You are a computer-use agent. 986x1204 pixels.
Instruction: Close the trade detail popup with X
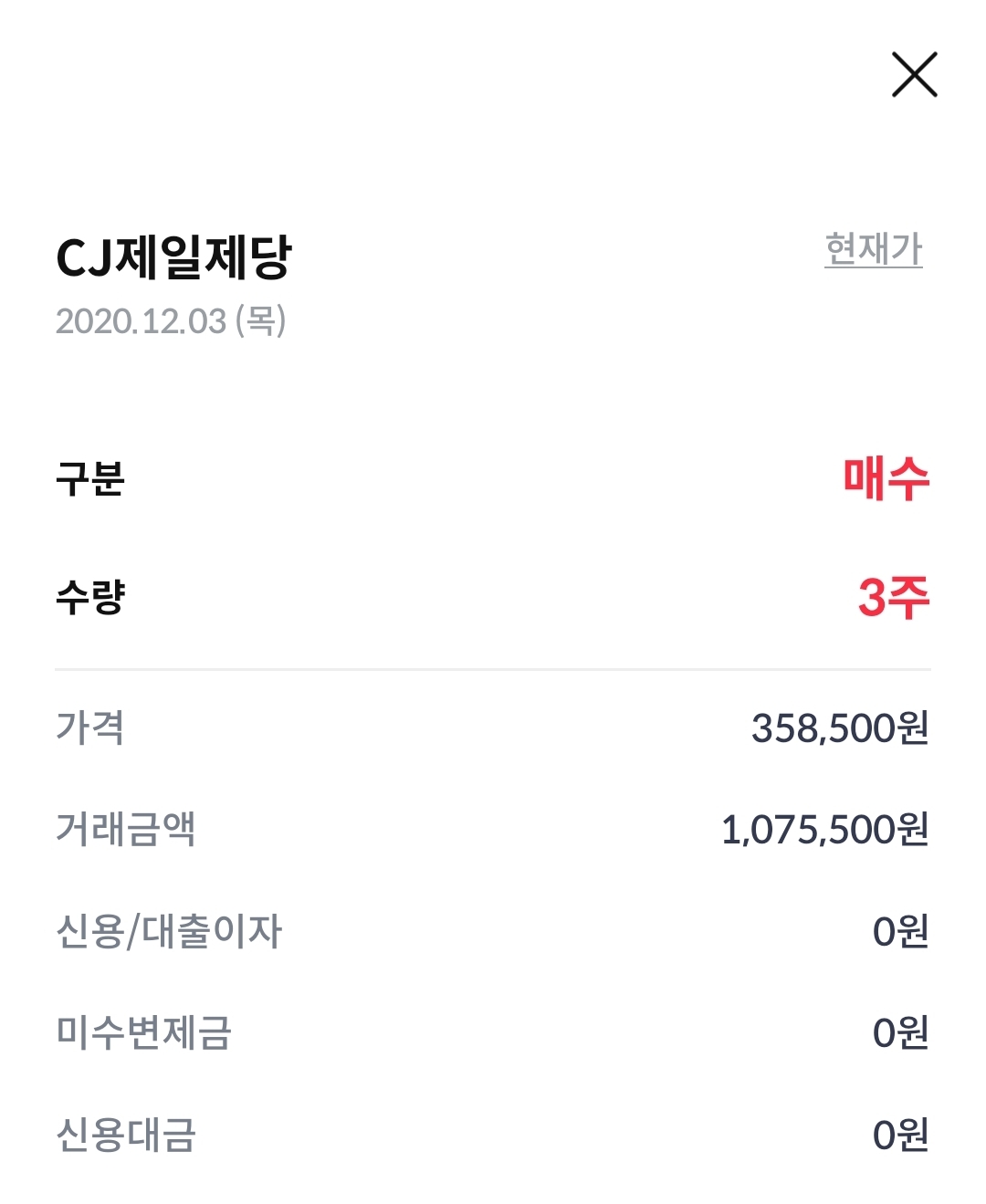tap(914, 75)
